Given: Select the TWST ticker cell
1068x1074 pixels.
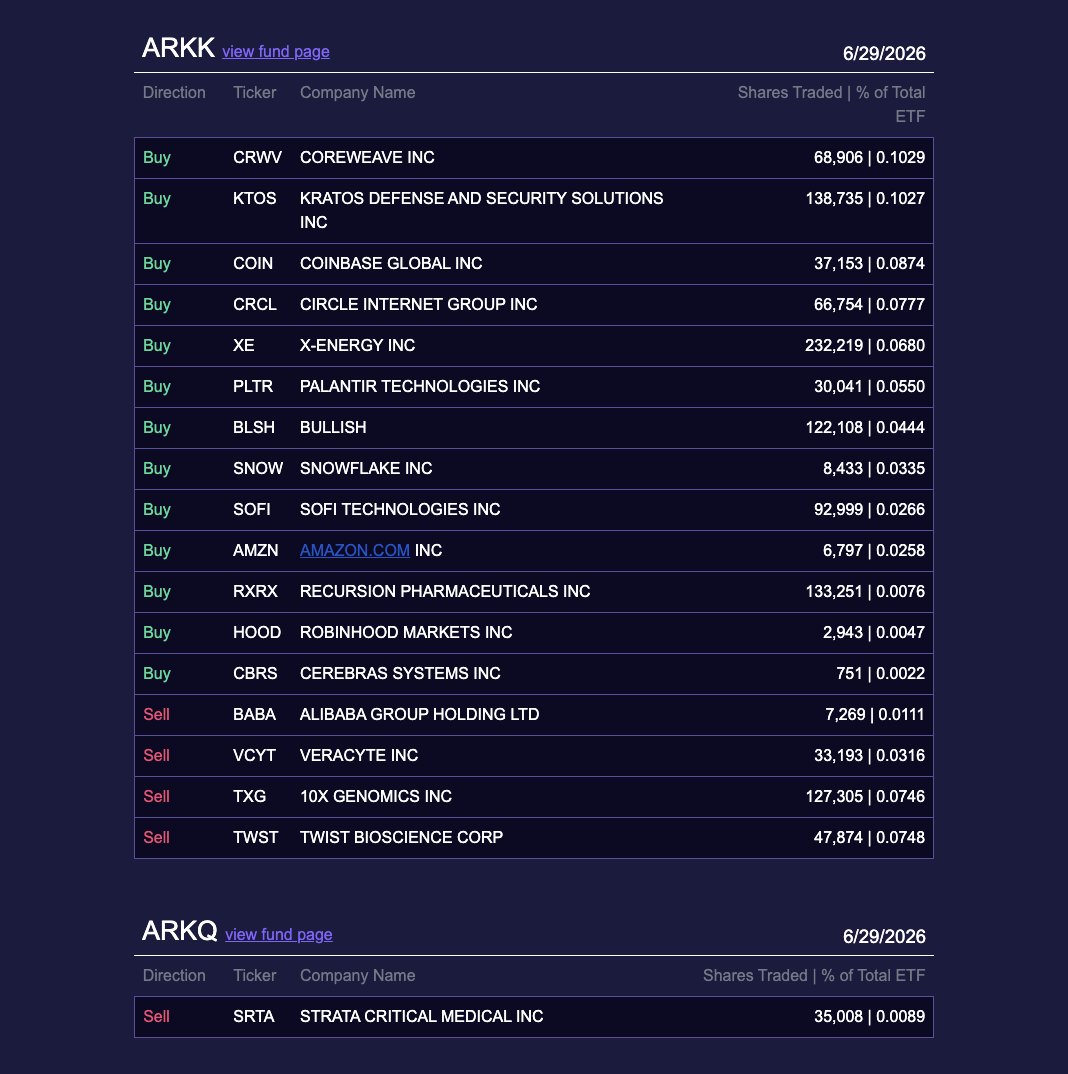Looking at the screenshot, I should pos(256,838).
